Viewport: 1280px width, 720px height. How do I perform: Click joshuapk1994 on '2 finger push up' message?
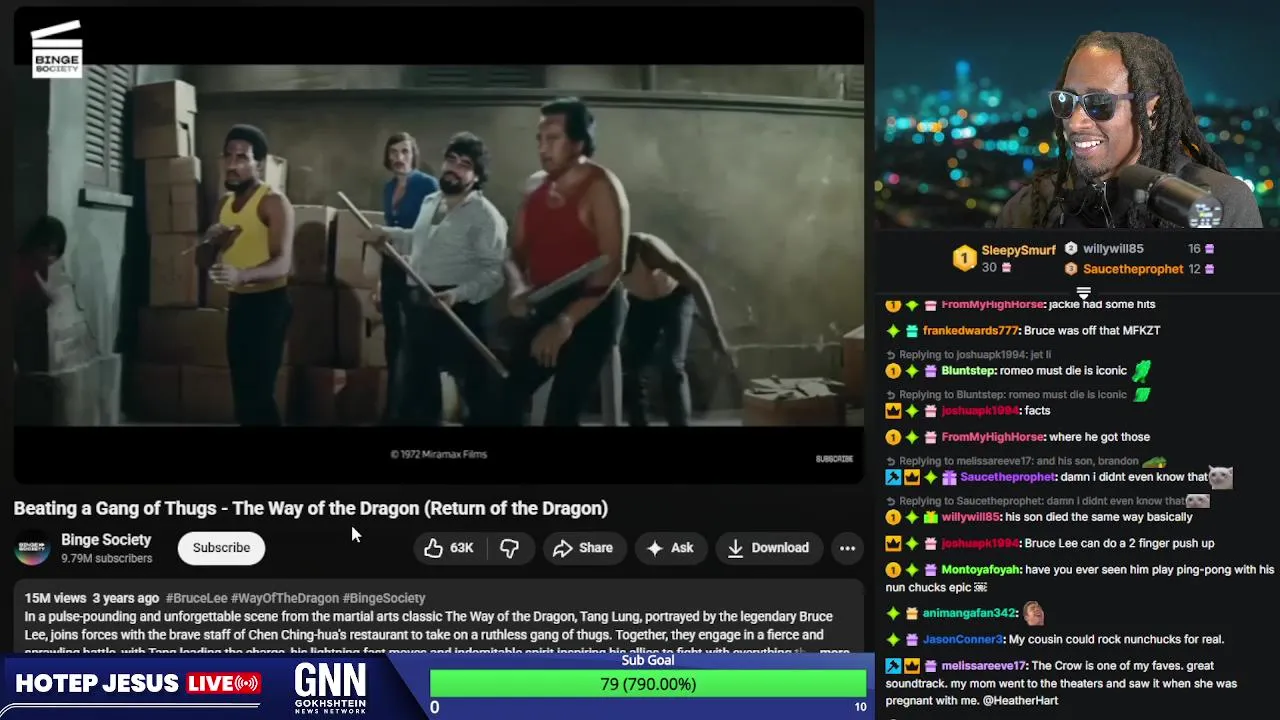coord(979,543)
